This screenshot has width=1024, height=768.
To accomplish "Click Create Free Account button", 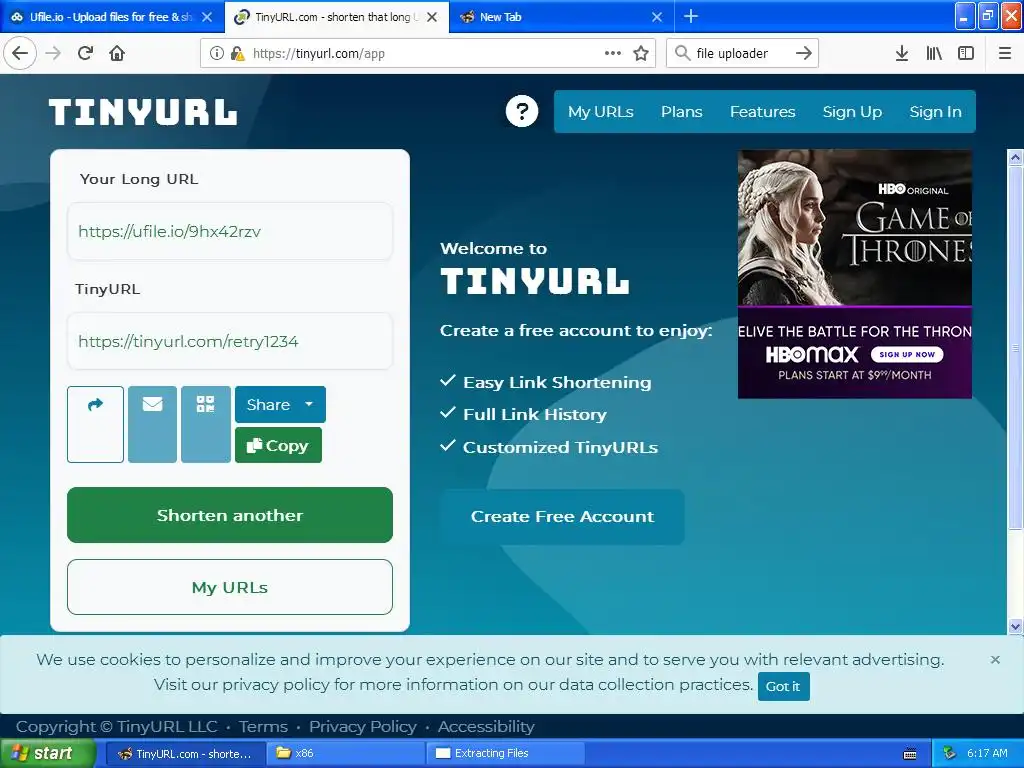I will pos(562,517).
